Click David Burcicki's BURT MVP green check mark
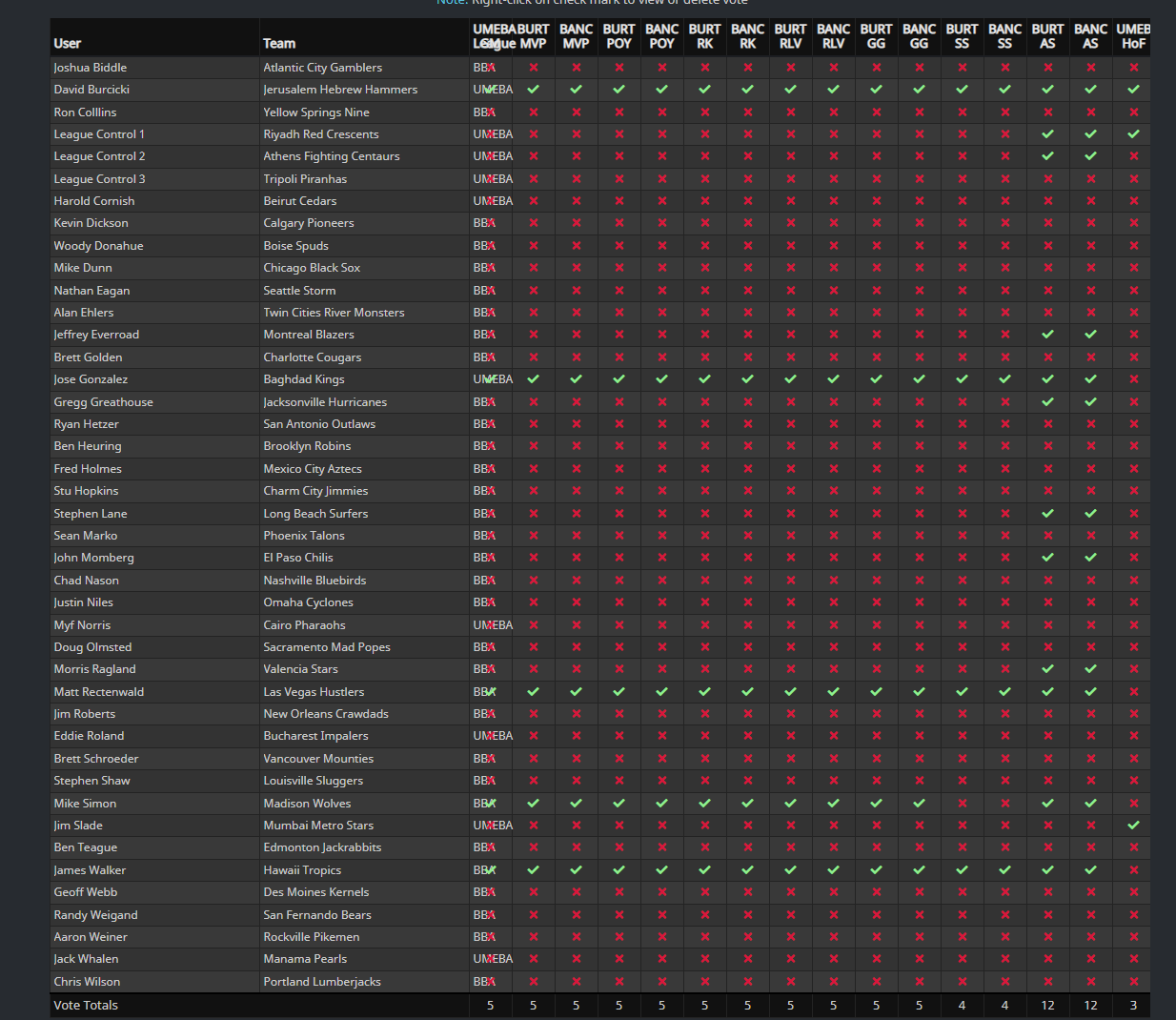This screenshot has height=1020, width=1176. coord(534,90)
